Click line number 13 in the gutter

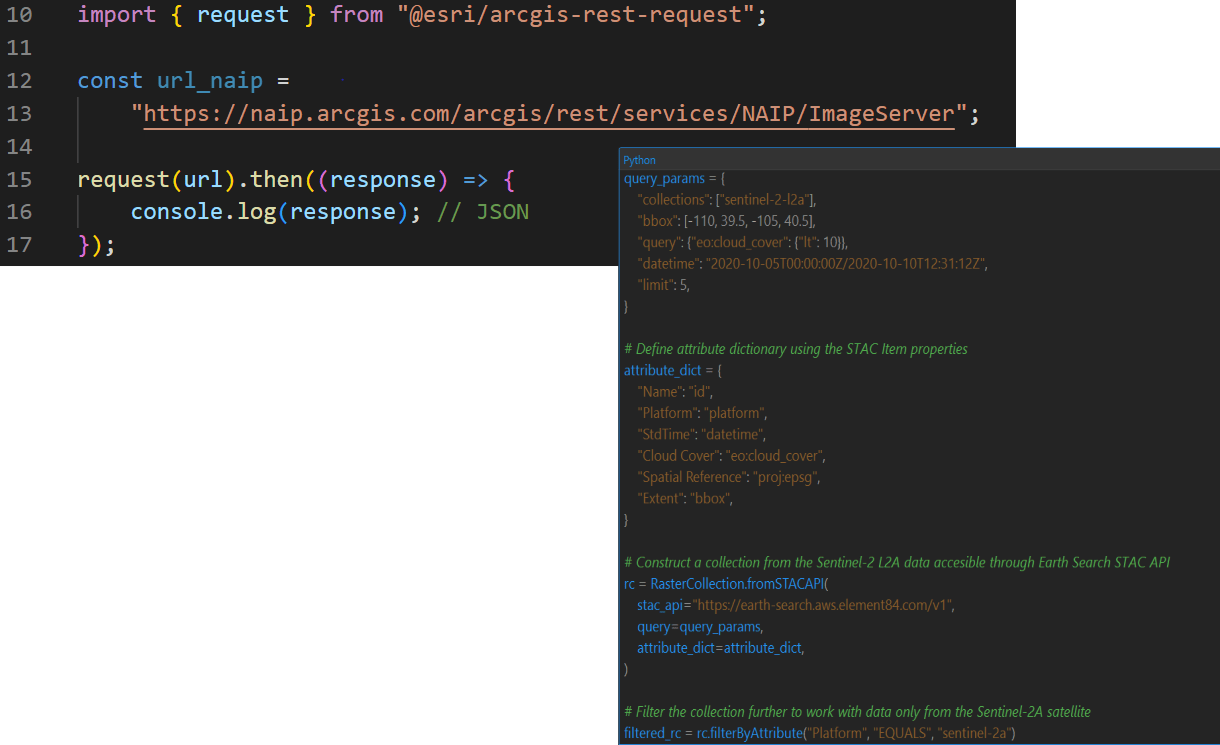(x=18, y=114)
